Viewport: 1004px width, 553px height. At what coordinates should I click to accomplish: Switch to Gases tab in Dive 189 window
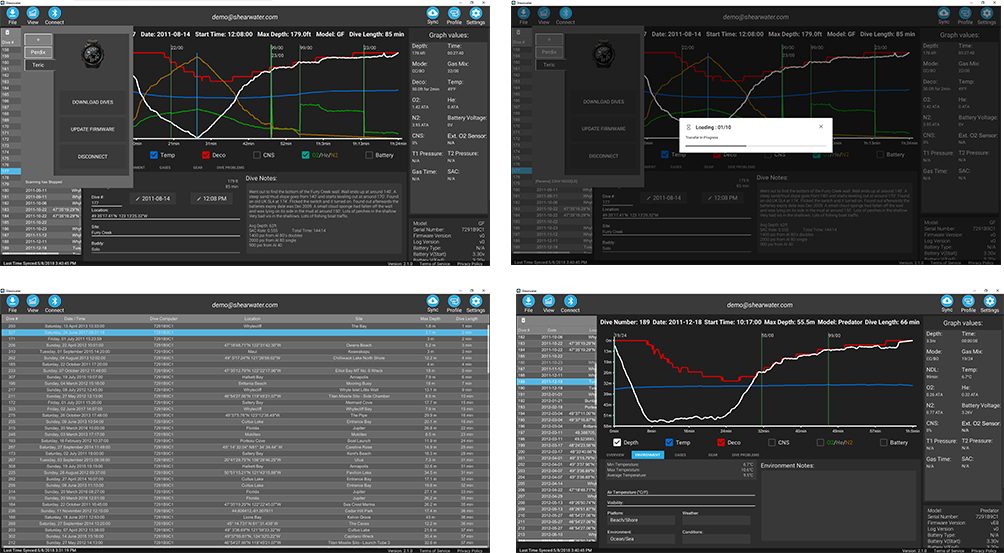pyautogui.click(x=679, y=455)
